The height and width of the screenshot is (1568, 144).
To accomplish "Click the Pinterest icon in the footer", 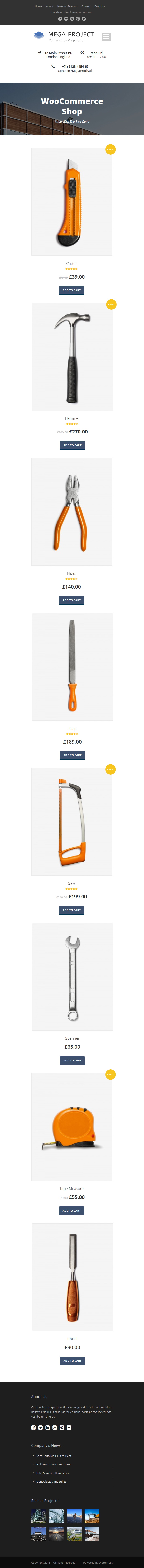I will [62, 1427].
